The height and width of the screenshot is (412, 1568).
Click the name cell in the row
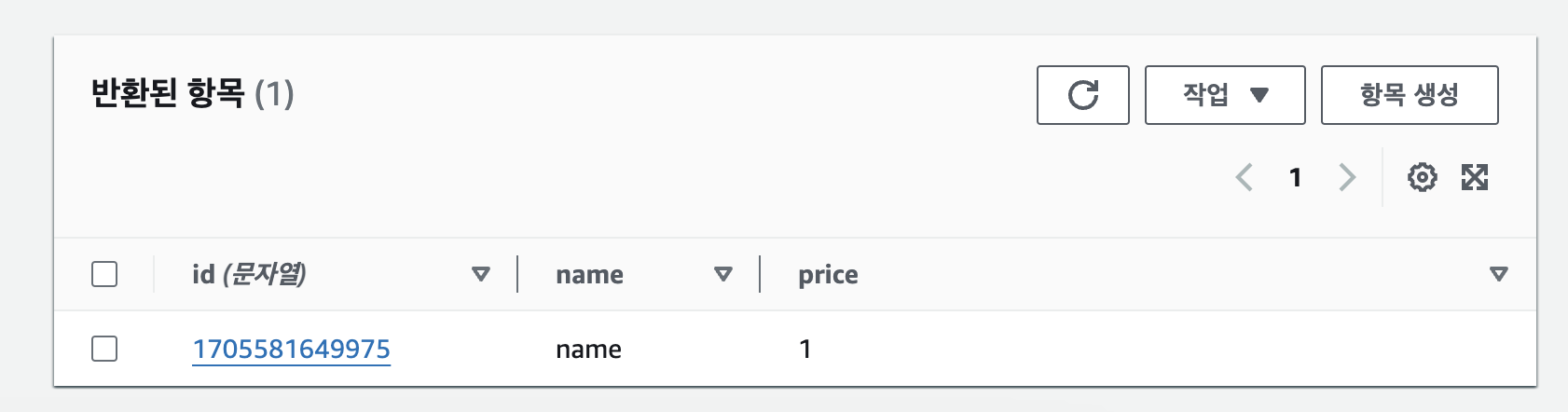click(x=588, y=350)
